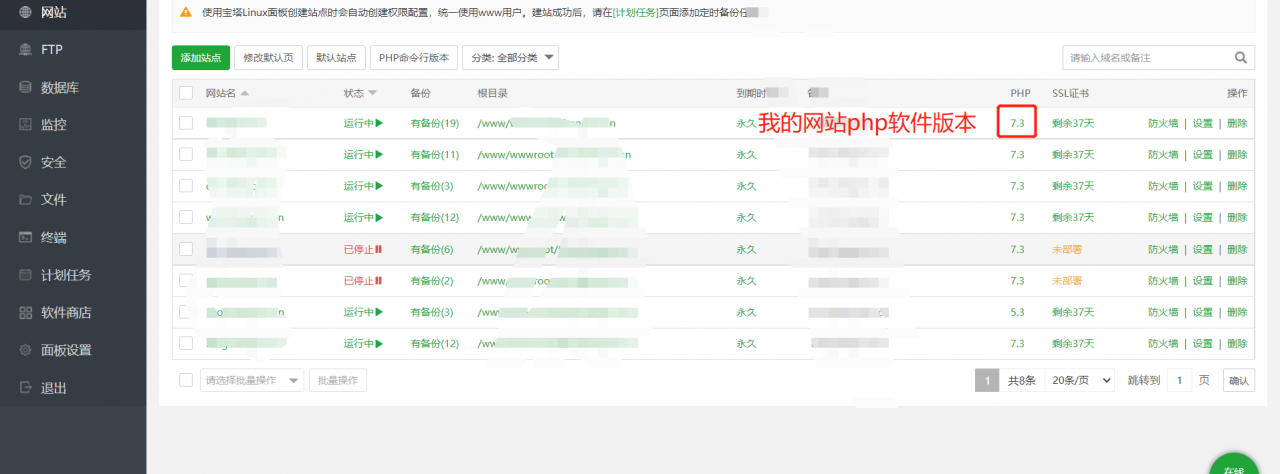Image resolution: width=1280 pixels, height=474 pixels.
Task: Check the row with 有备份(19)
Action: 186,123
